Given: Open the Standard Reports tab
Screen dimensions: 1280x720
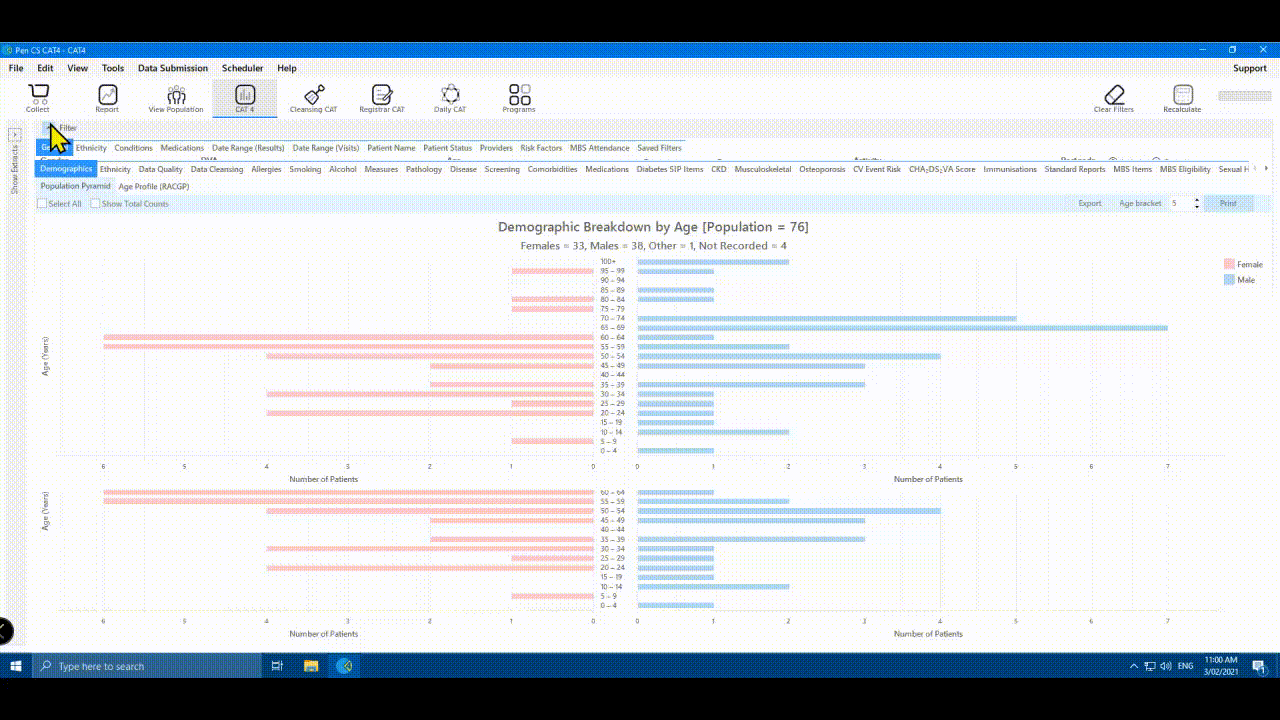Looking at the screenshot, I should (1075, 169).
